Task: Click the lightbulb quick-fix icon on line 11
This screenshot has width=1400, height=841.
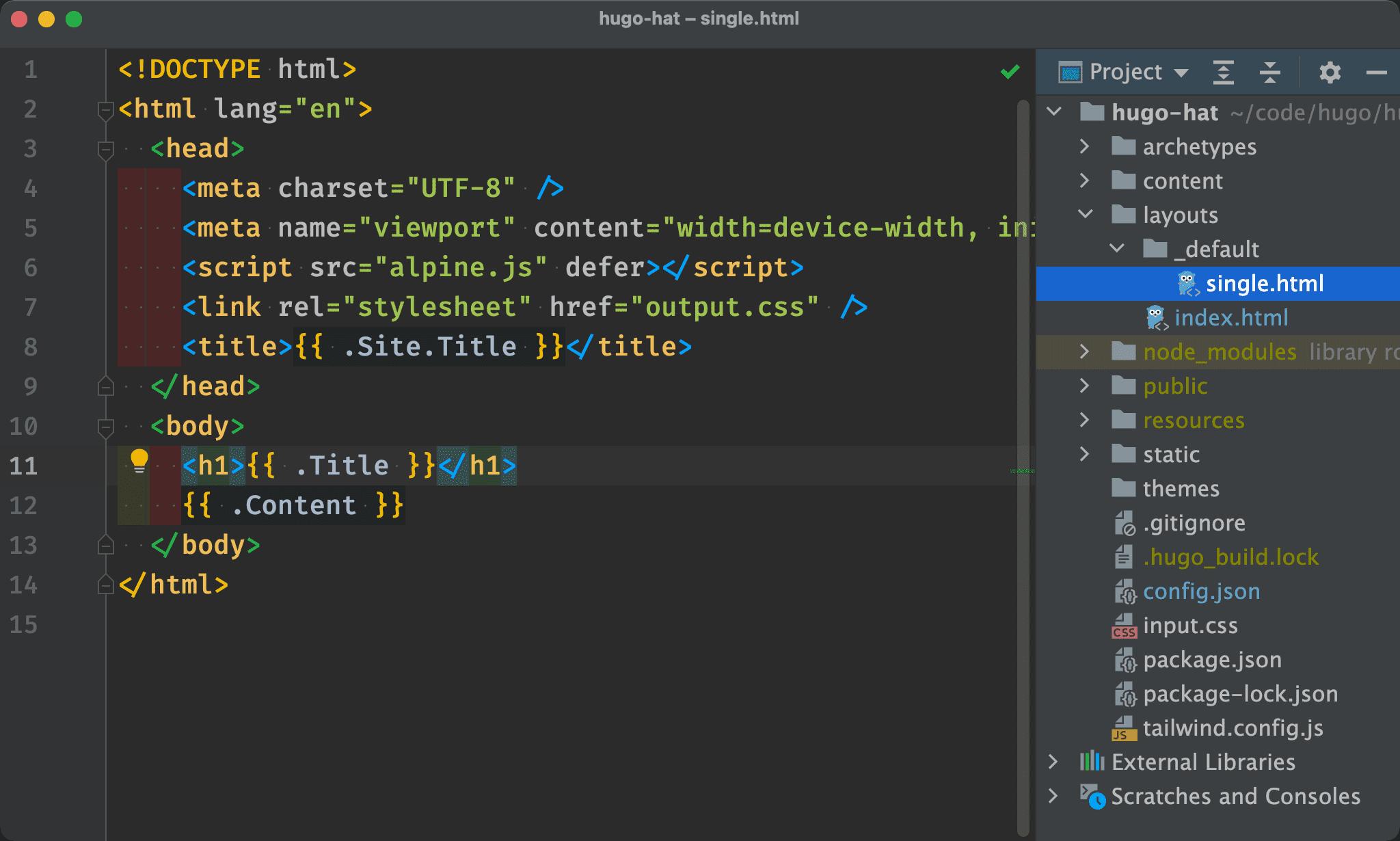Action: pyautogui.click(x=139, y=462)
